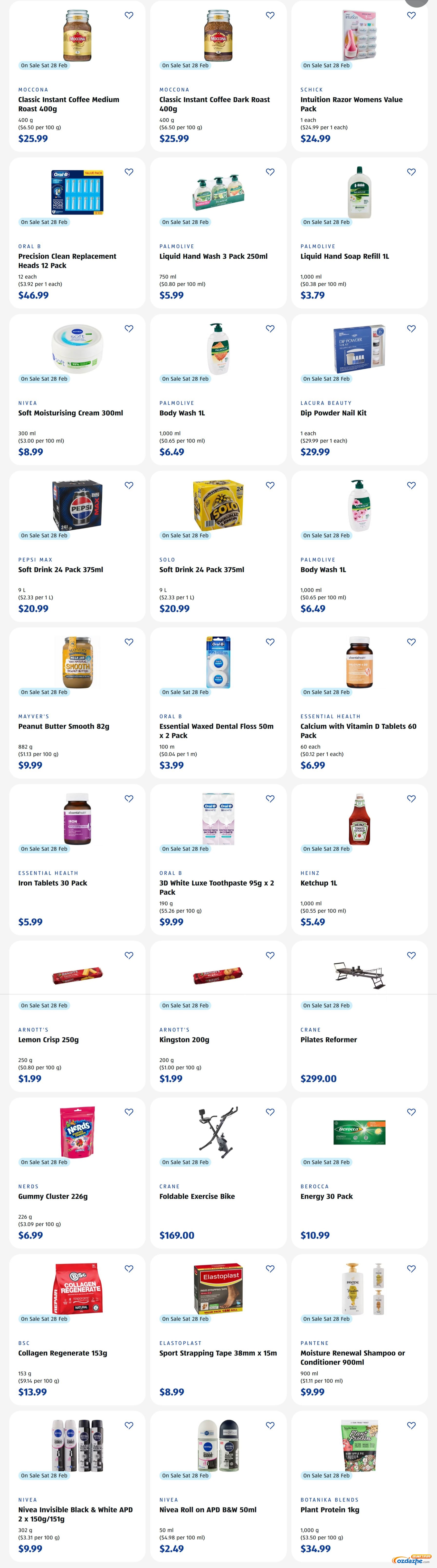Favourite the Lacura Beauty Dip Powder Kit

(x=411, y=329)
